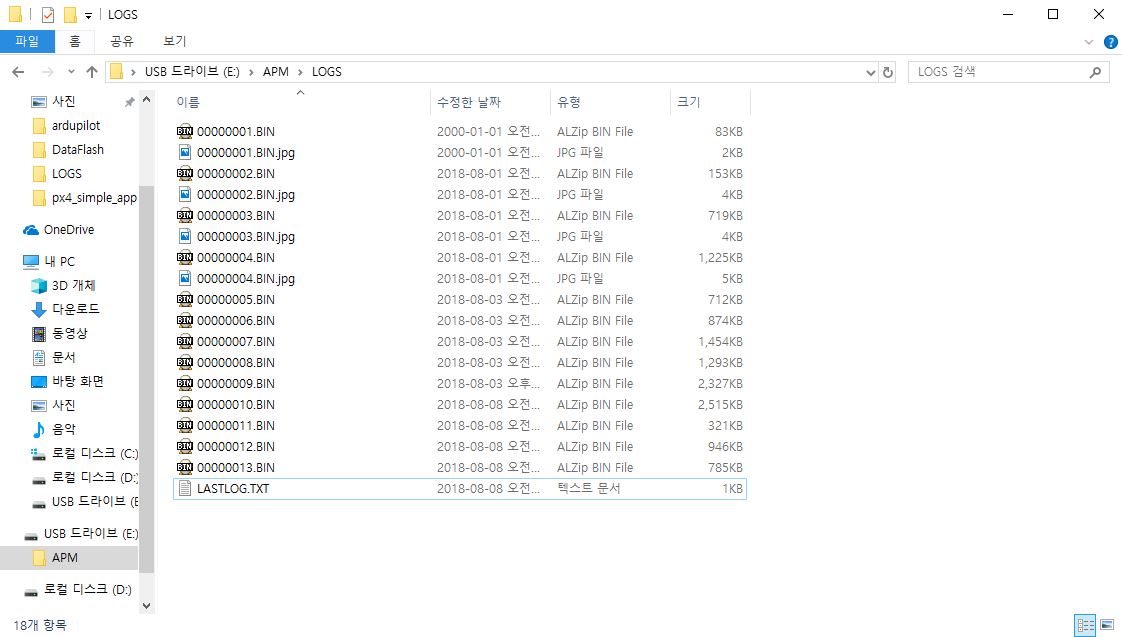The image size is (1122, 637).
Task: Select file name 00000013.BIN
Action: pos(236,467)
